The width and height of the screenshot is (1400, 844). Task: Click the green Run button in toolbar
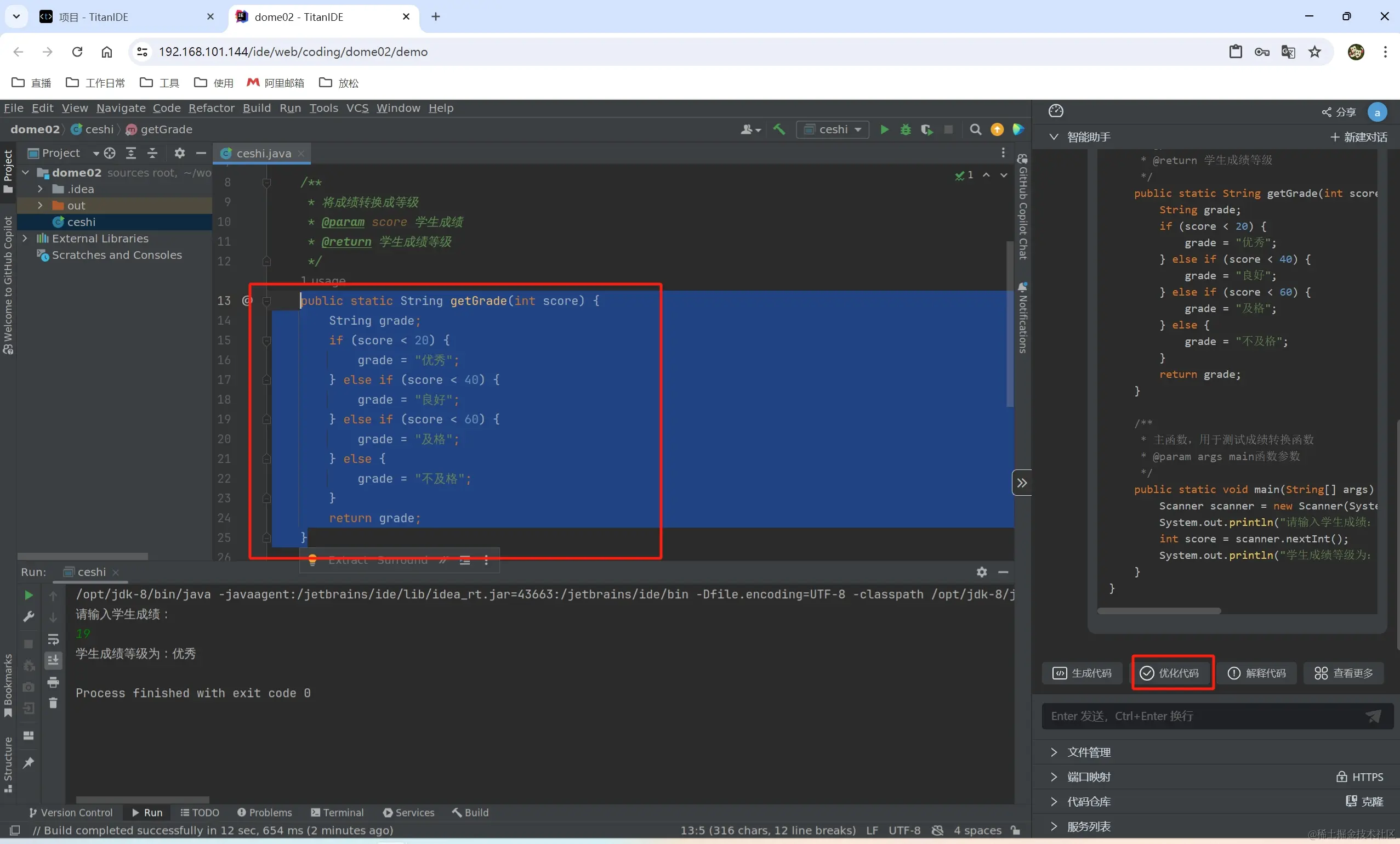[884, 129]
